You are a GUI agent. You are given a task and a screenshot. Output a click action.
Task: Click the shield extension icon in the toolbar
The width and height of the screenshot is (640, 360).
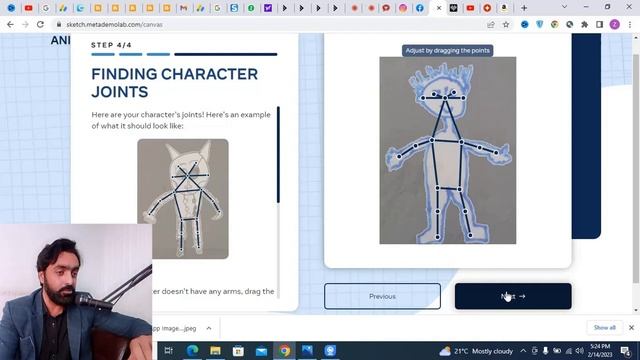pyautogui.click(x=540, y=24)
